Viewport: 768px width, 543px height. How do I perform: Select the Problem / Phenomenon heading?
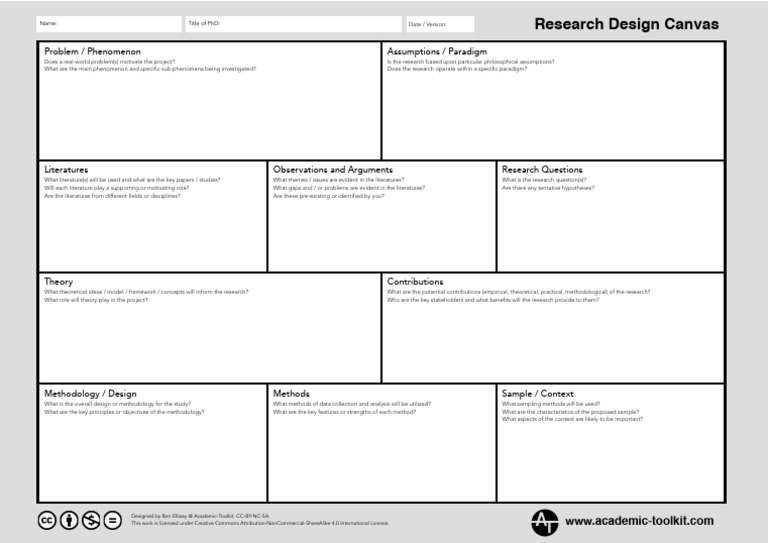(92, 51)
